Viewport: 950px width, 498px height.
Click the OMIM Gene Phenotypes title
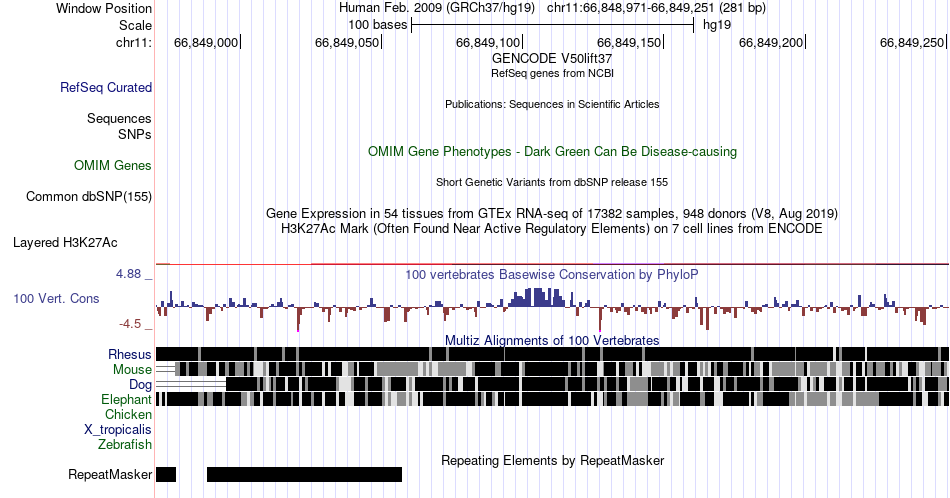[552, 151]
